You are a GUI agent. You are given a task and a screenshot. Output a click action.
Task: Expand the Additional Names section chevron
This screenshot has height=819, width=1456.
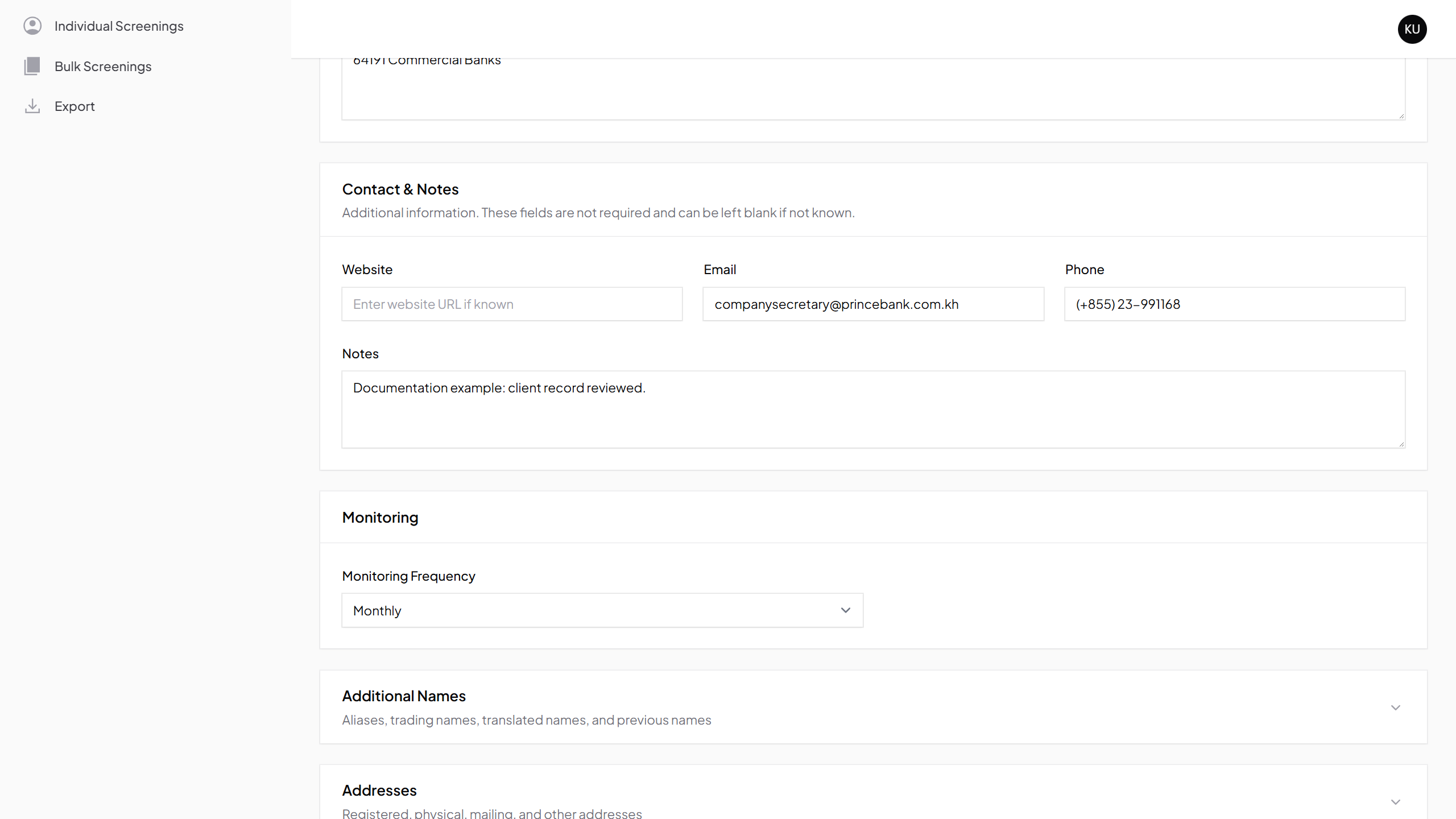pyautogui.click(x=1396, y=708)
